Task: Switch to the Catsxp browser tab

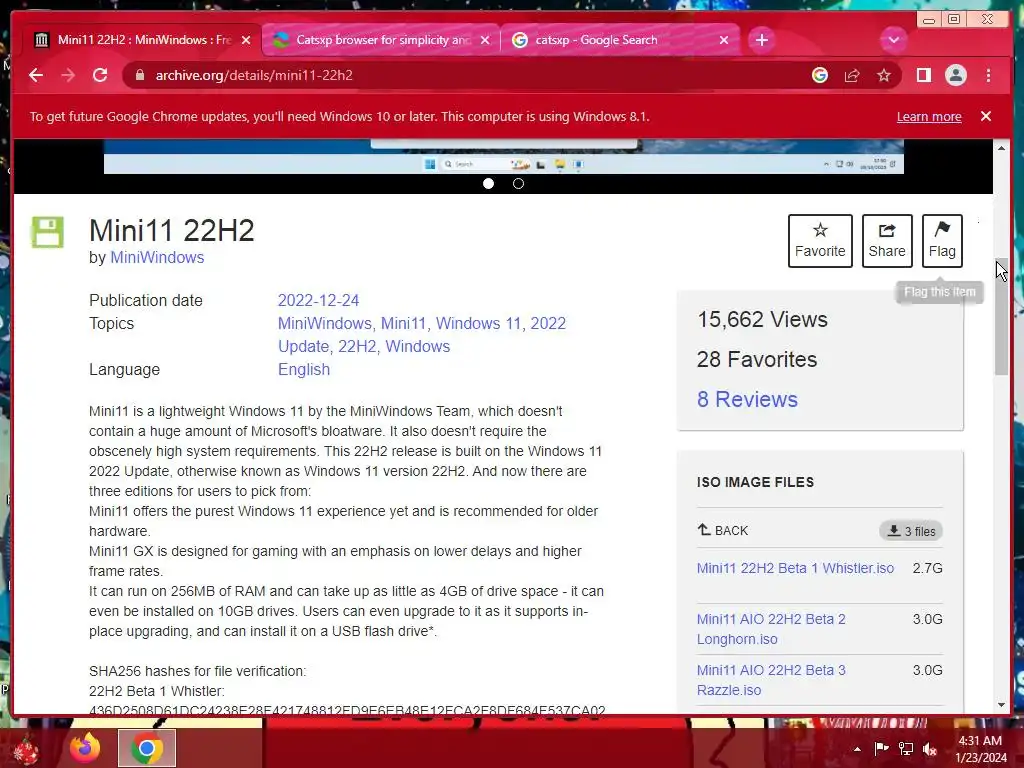Action: point(381,40)
